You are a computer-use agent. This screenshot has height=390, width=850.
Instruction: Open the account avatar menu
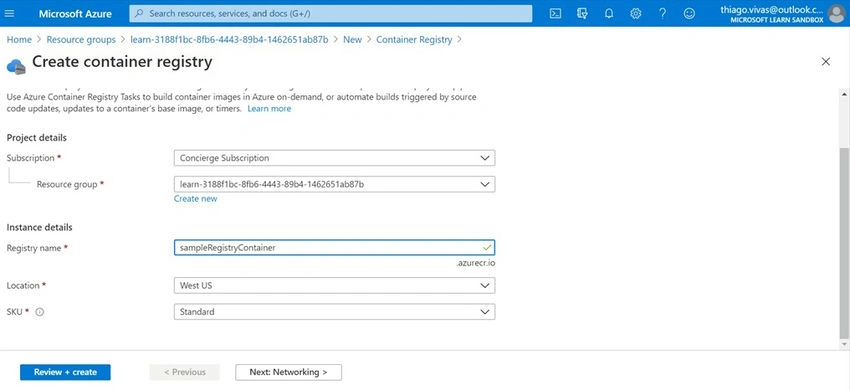click(x=836, y=14)
